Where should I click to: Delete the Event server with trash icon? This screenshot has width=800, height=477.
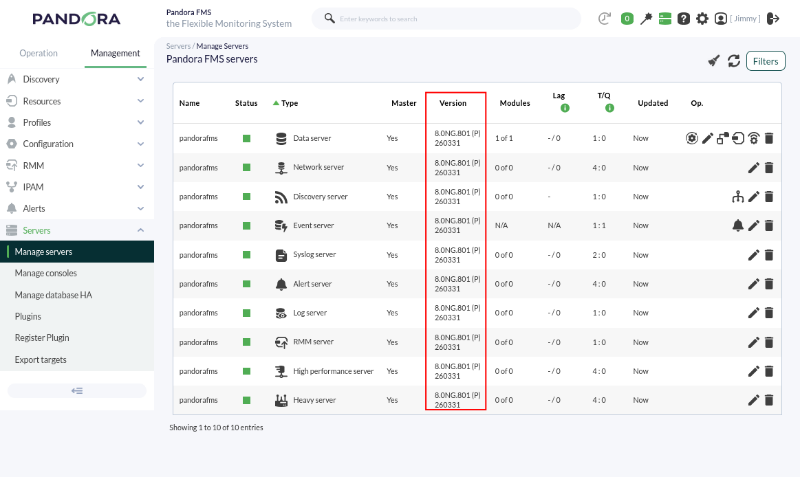coord(769,225)
